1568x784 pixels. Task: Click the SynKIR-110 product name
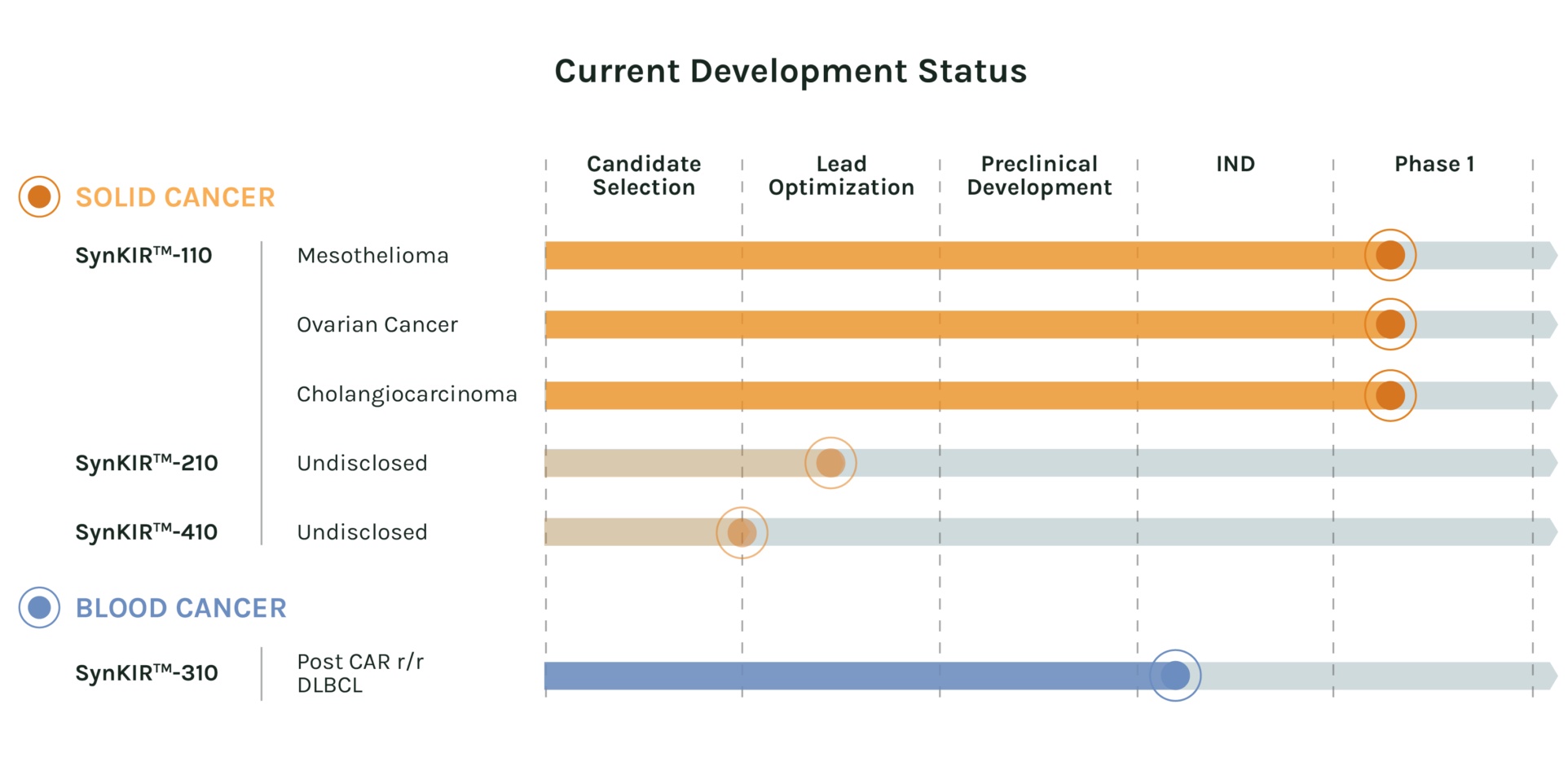(x=143, y=256)
